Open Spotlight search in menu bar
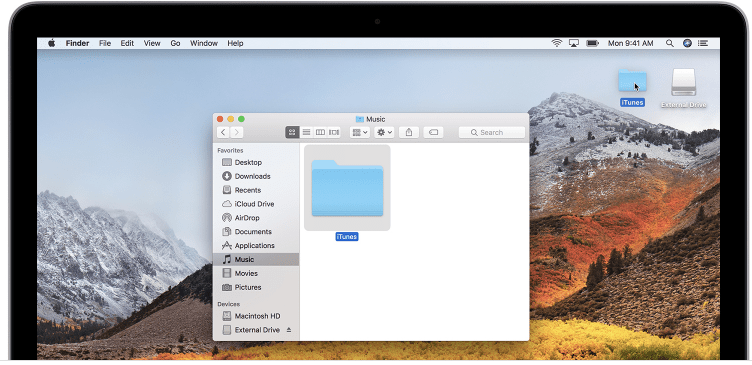The height and width of the screenshot is (365, 752). pos(670,43)
